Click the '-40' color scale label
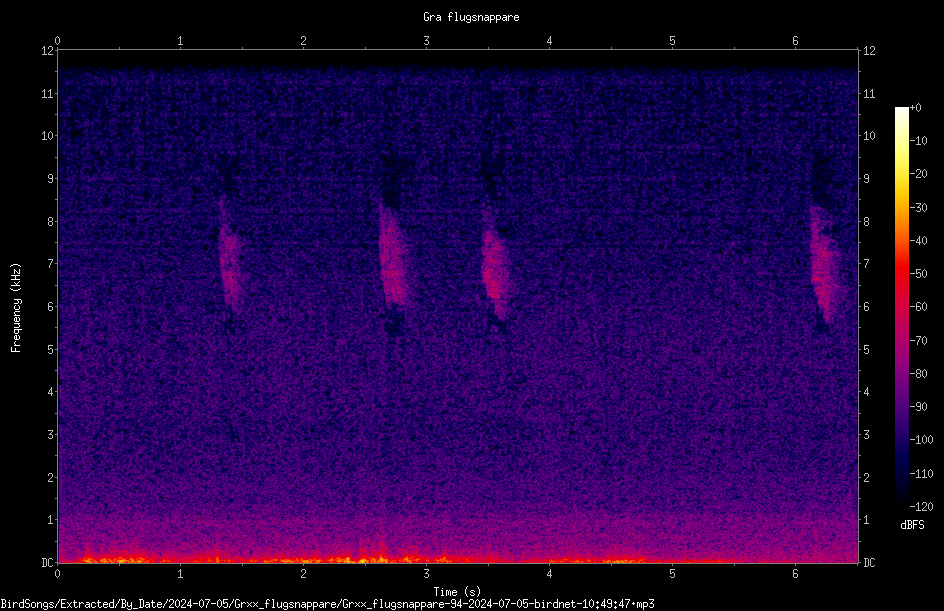 tap(918, 241)
